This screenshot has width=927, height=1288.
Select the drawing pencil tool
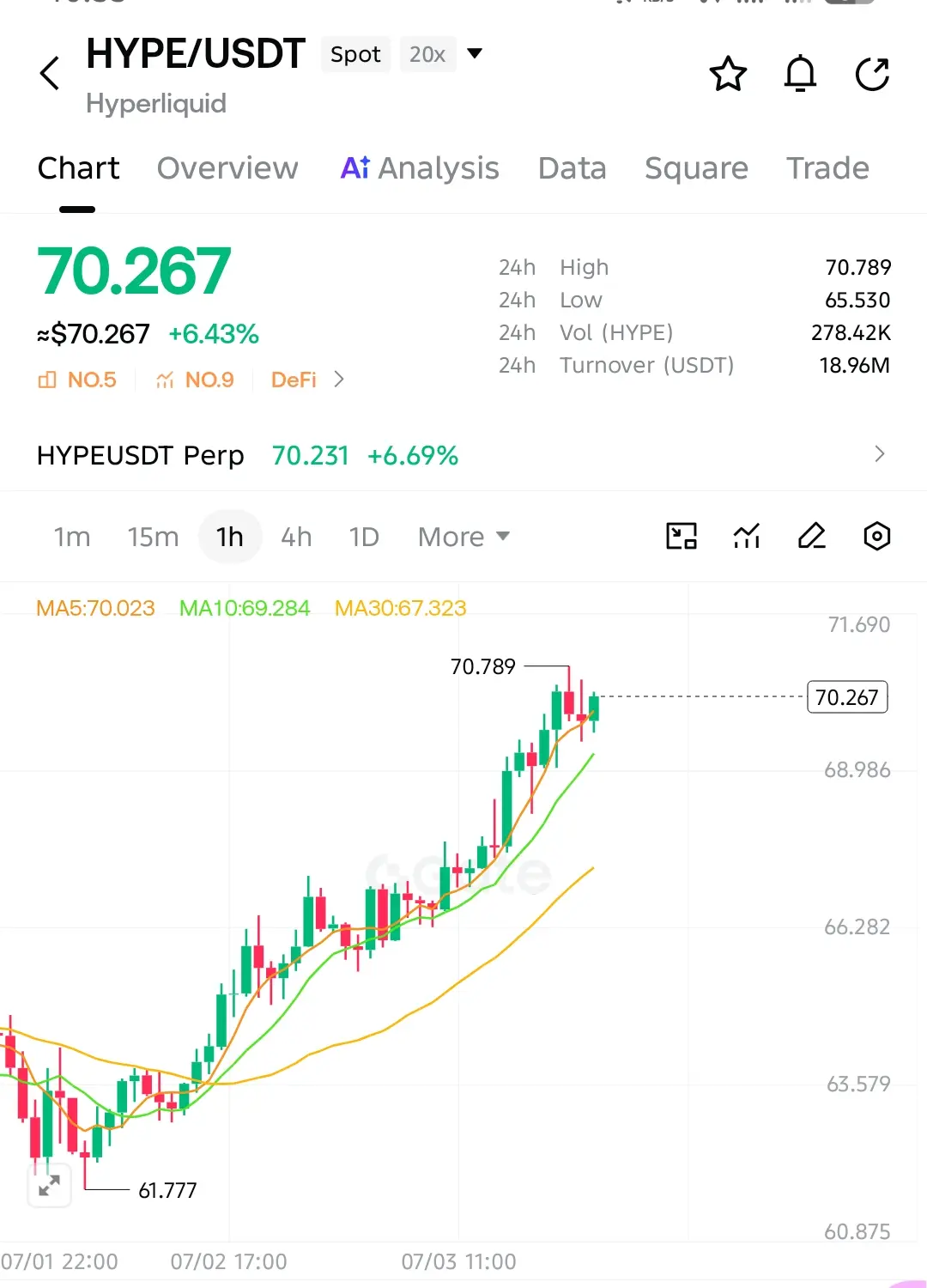[x=811, y=537]
